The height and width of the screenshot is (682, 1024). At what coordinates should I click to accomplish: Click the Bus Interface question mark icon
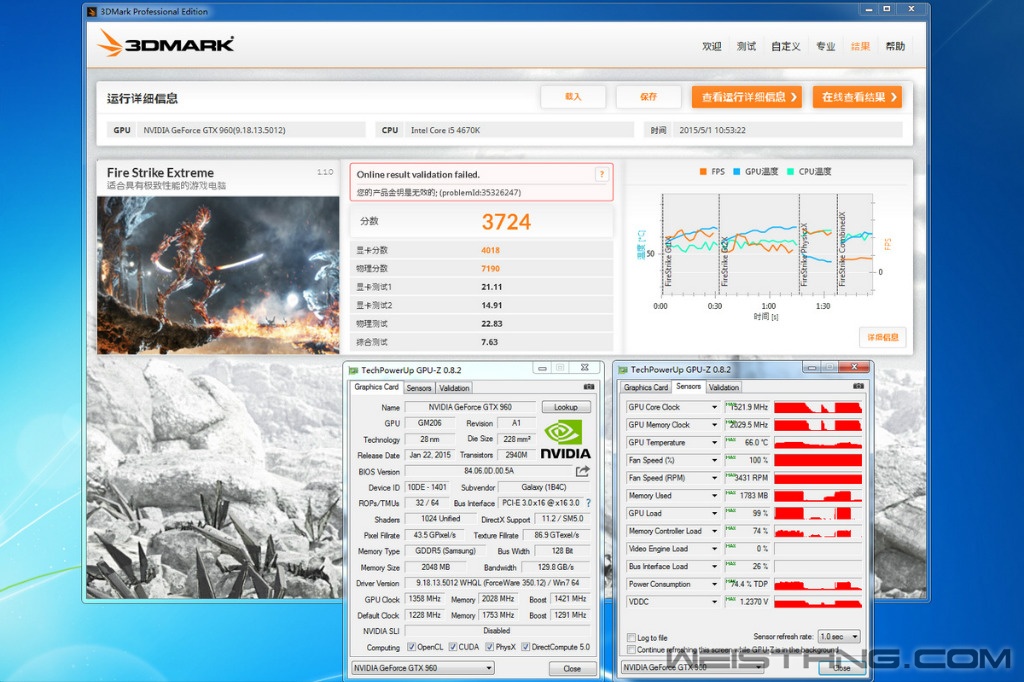pyautogui.click(x=588, y=503)
